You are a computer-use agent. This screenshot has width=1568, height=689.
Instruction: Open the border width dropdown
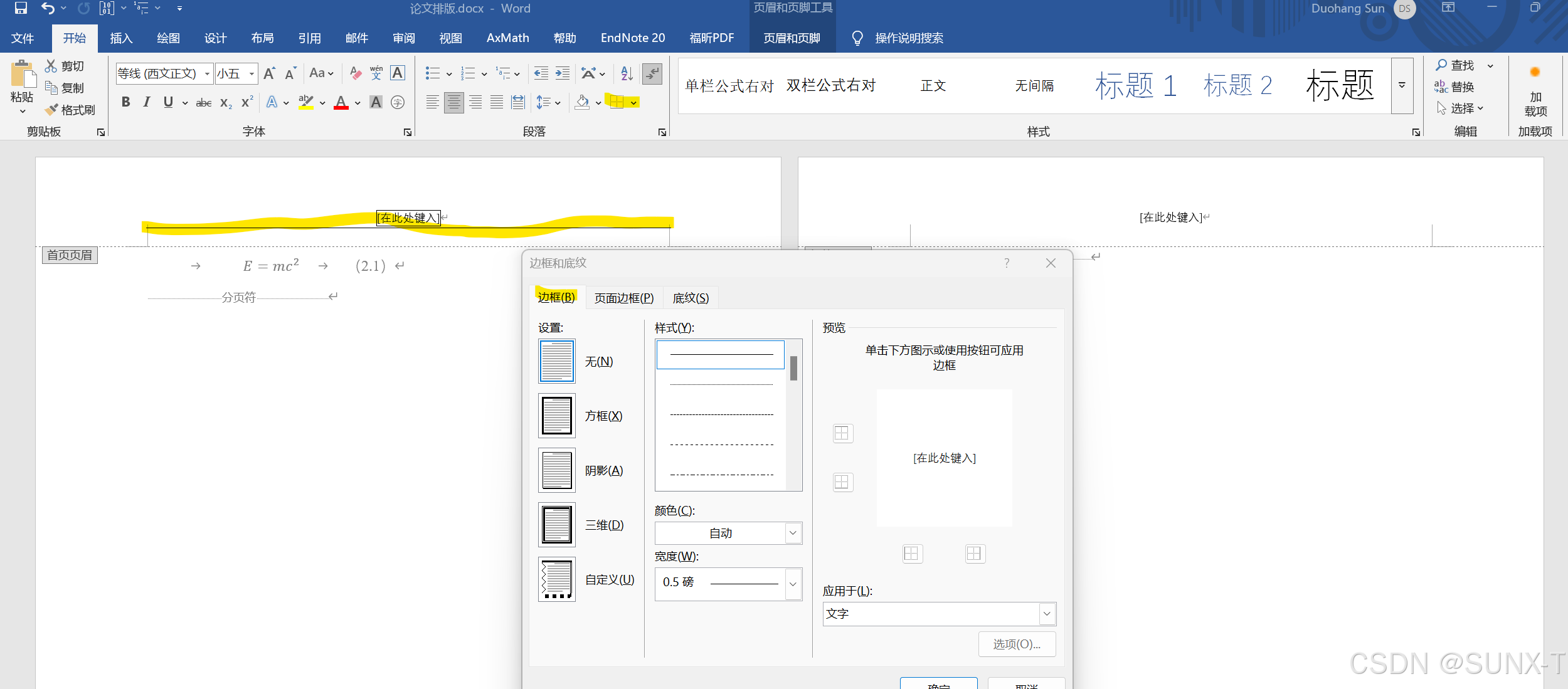click(793, 584)
